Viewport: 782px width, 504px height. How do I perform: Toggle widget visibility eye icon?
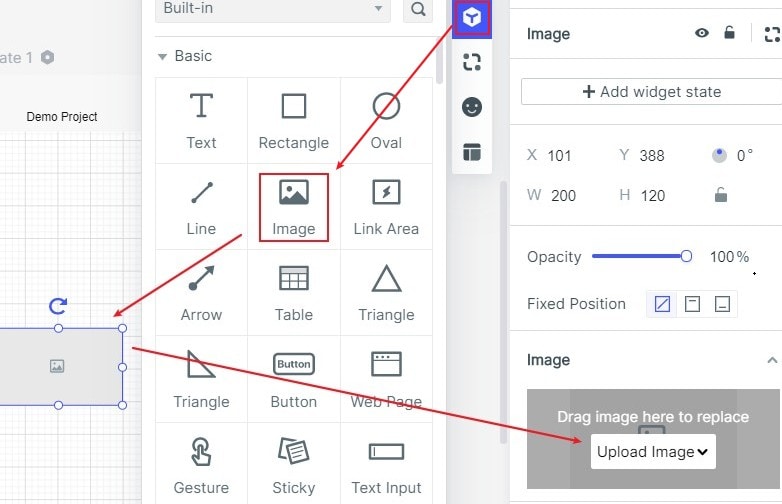click(702, 33)
